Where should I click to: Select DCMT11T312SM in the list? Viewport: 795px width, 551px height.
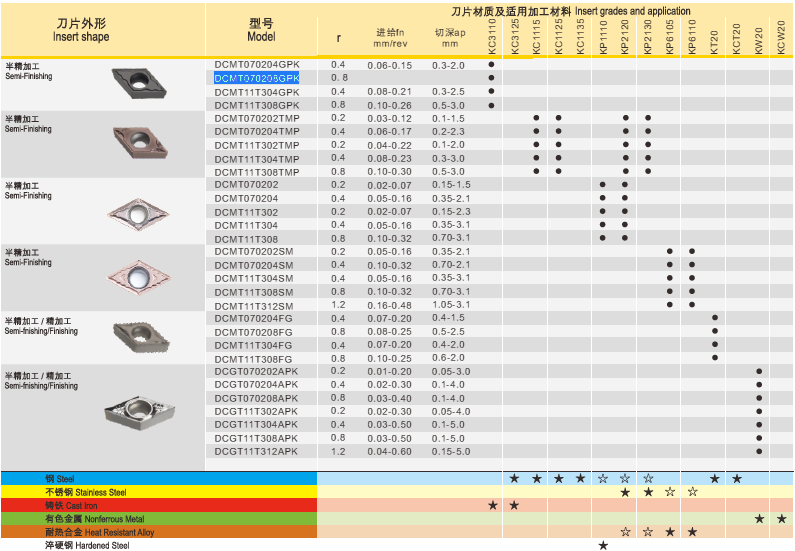point(254,306)
